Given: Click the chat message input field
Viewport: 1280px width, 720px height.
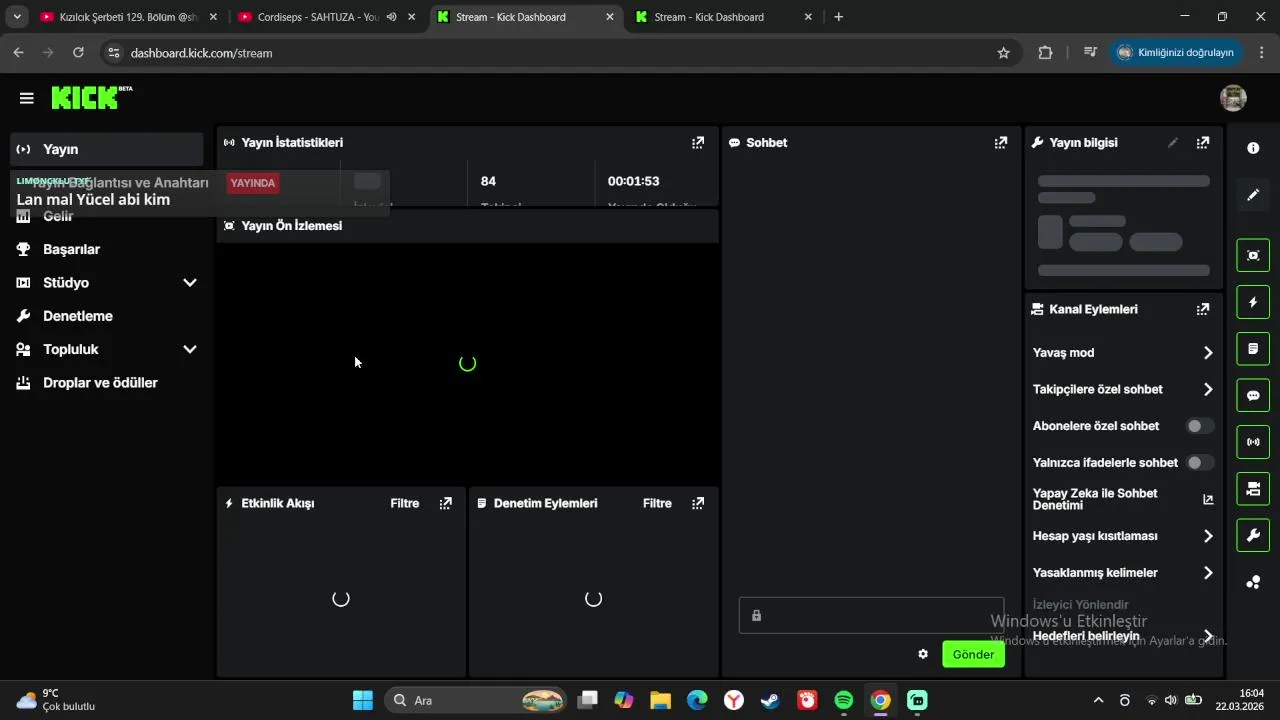Looking at the screenshot, I should coord(871,615).
